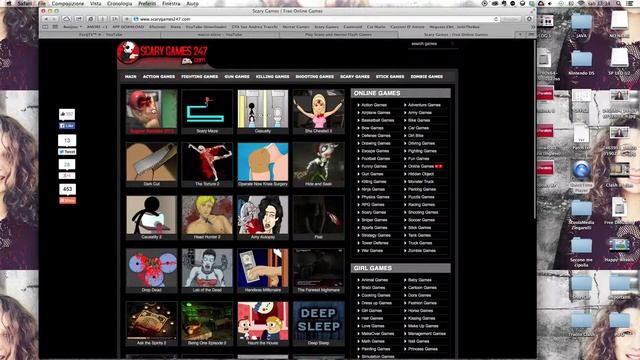Click Safari's share toolbar button
The width and height of the screenshot is (640, 360).
tap(79, 19)
